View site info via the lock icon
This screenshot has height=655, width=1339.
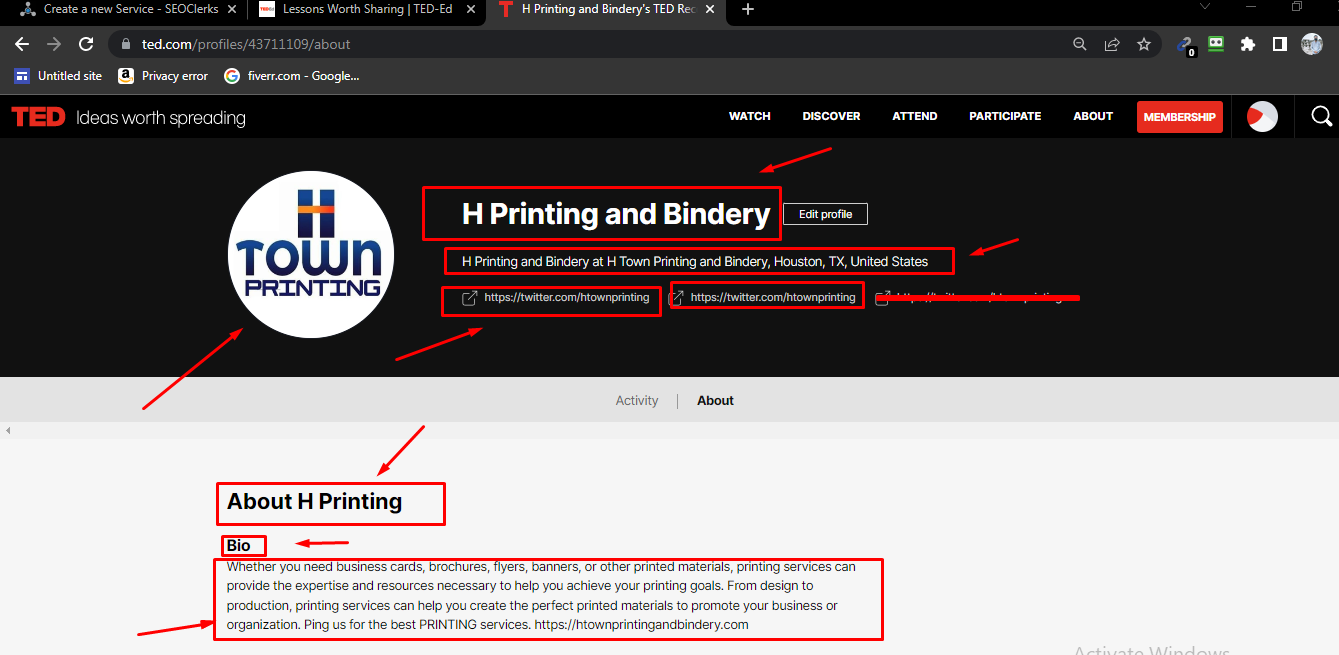125,44
